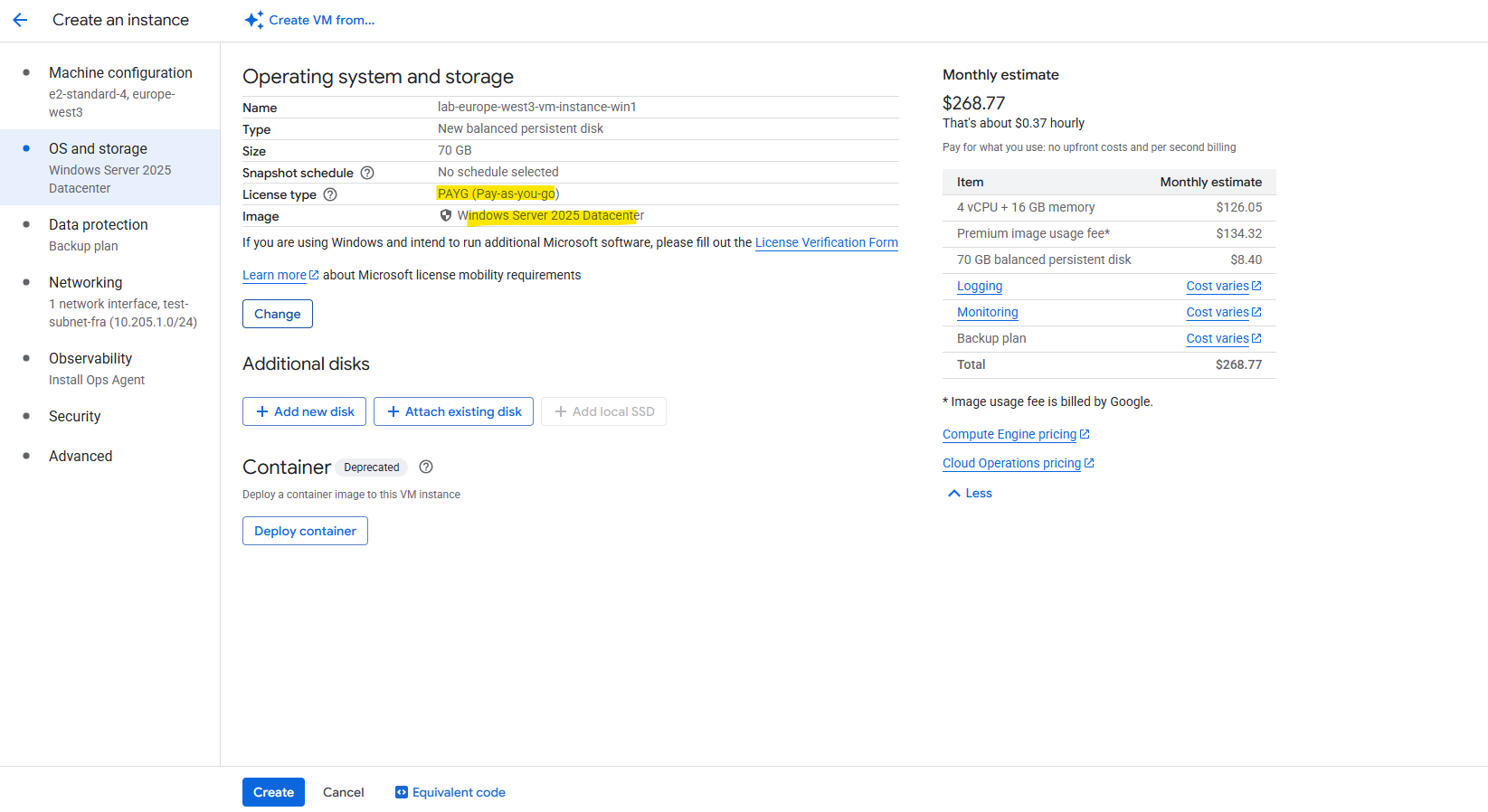Click 'Premium image usage fee*' row
The width and height of the screenshot is (1488, 812).
pyautogui.click(x=1109, y=233)
